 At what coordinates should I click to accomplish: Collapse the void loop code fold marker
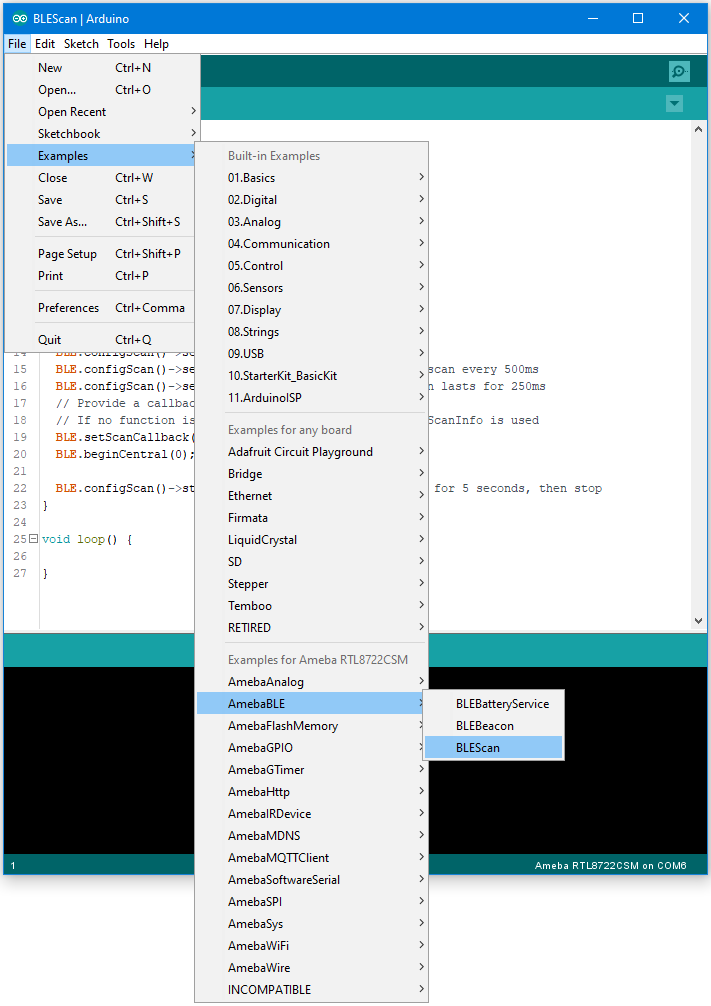click(x=34, y=539)
